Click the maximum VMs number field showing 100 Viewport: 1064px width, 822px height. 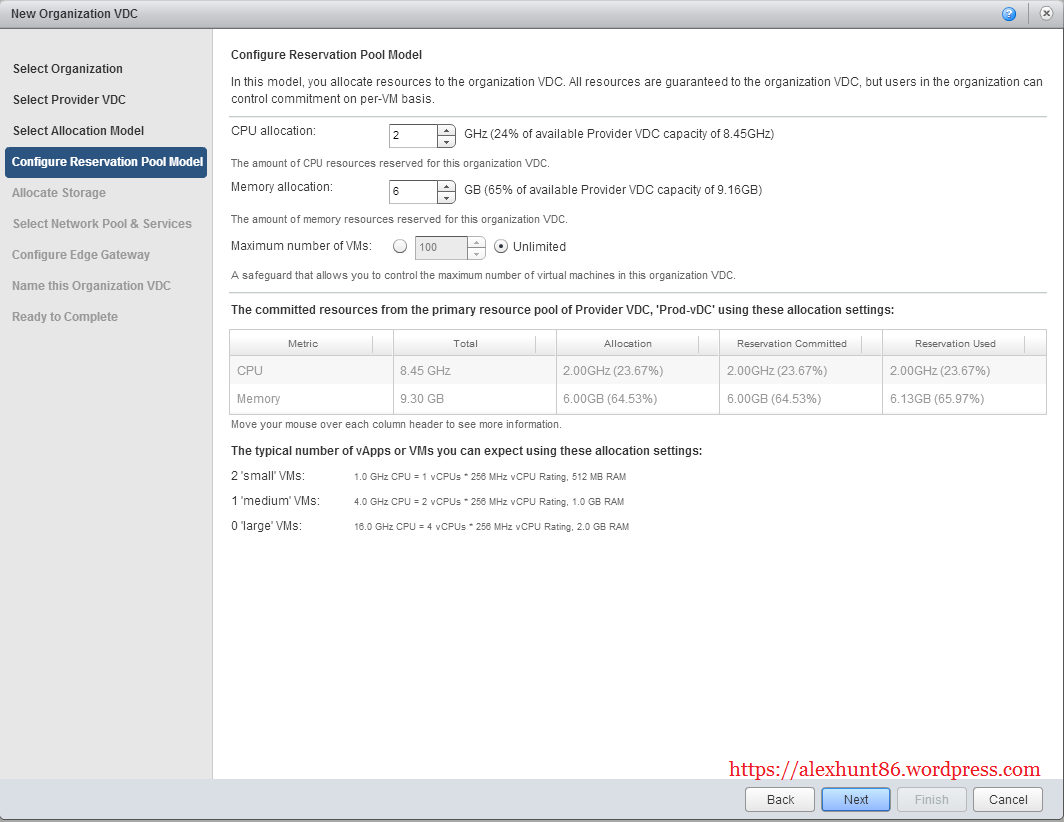click(x=441, y=248)
